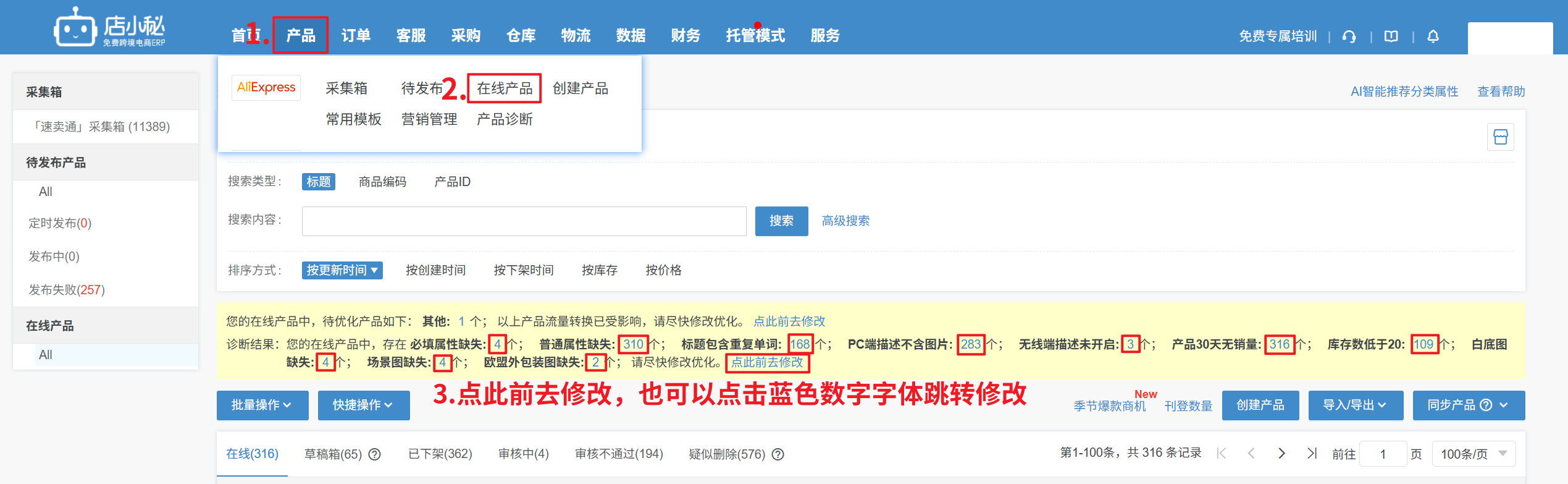Select 产品ID search type
The width and height of the screenshot is (1568, 484).
coord(452,182)
